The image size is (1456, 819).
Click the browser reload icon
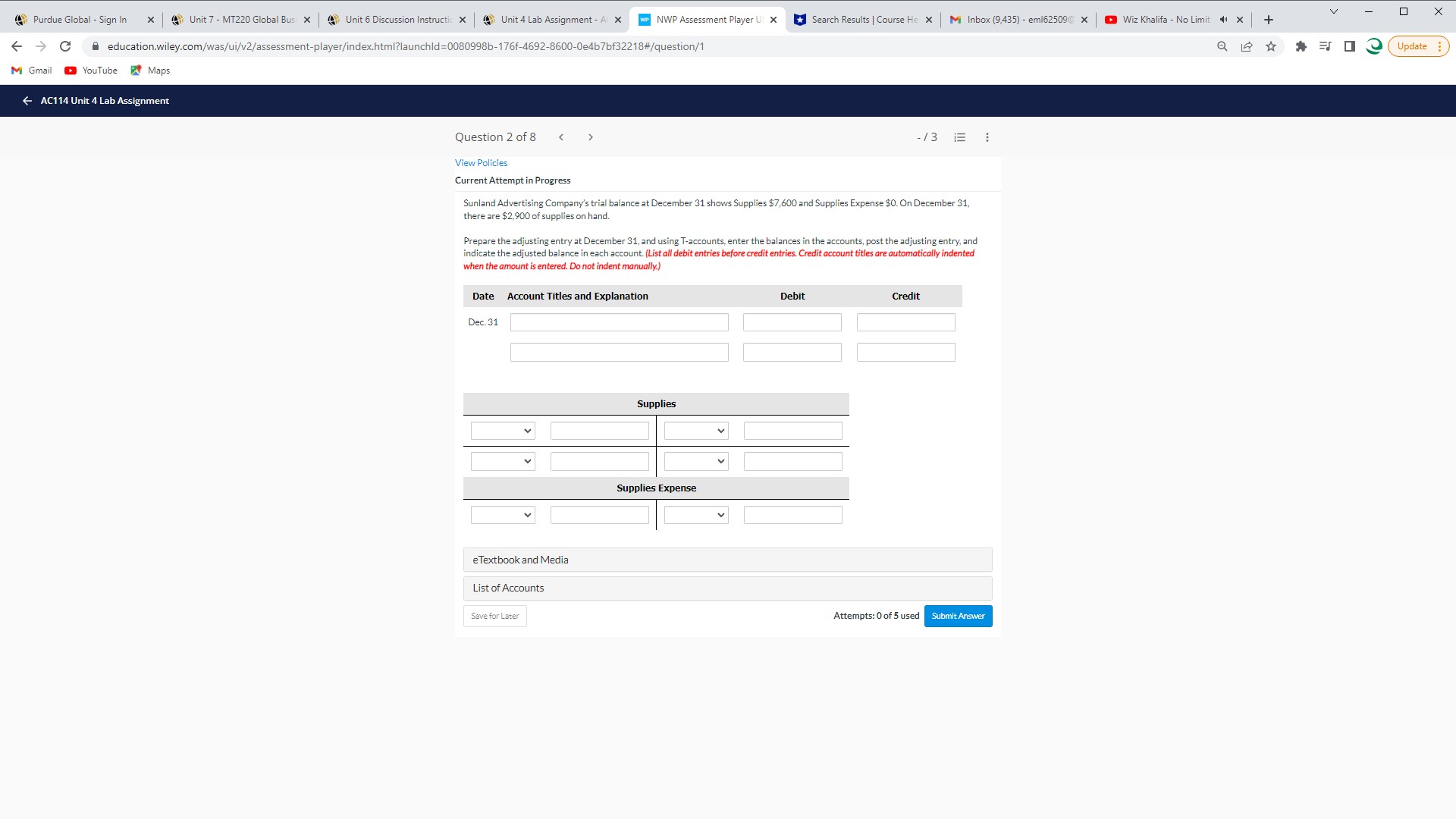click(65, 46)
